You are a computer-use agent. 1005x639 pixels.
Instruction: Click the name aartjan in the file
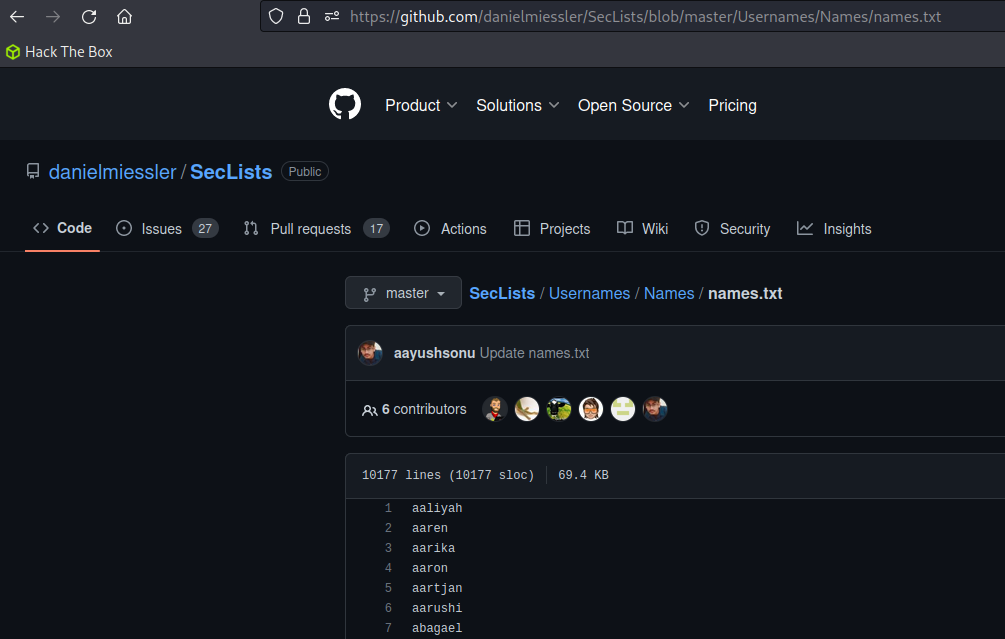pos(437,588)
